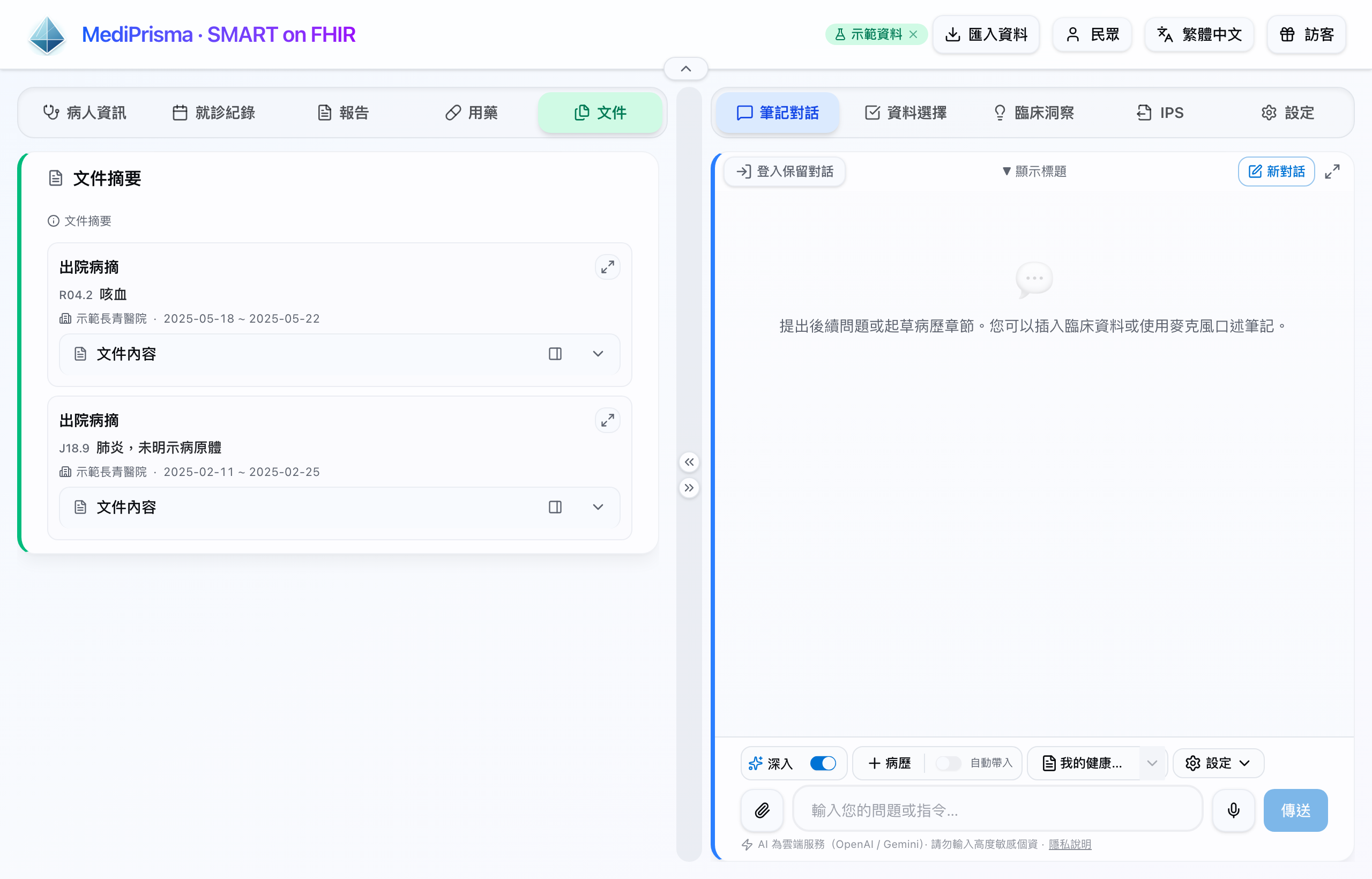Screen dimensions: 1372x879
Task: Switch to 病人資訊 tab
Action: [x=85, y=113]
